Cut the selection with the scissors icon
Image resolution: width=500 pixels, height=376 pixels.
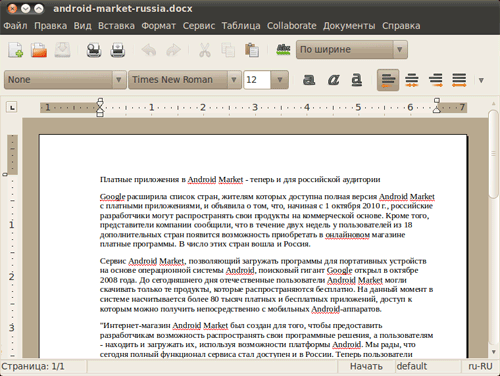point(205,50)
